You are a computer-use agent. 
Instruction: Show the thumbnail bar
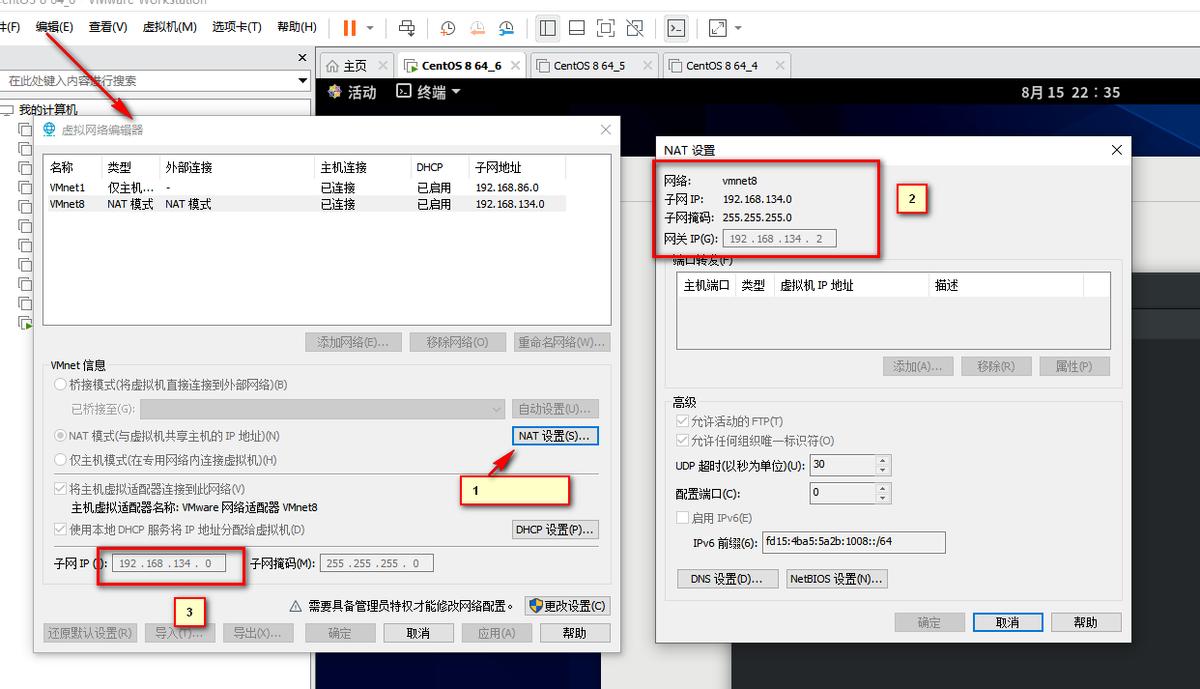click(575, 27)
